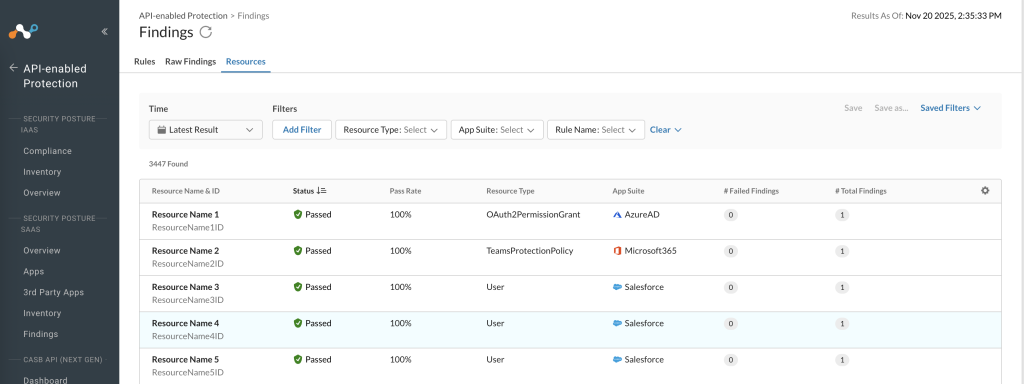
Task: Click Salesforce icon in Resource Name 5 row
Action: [617, 360]
